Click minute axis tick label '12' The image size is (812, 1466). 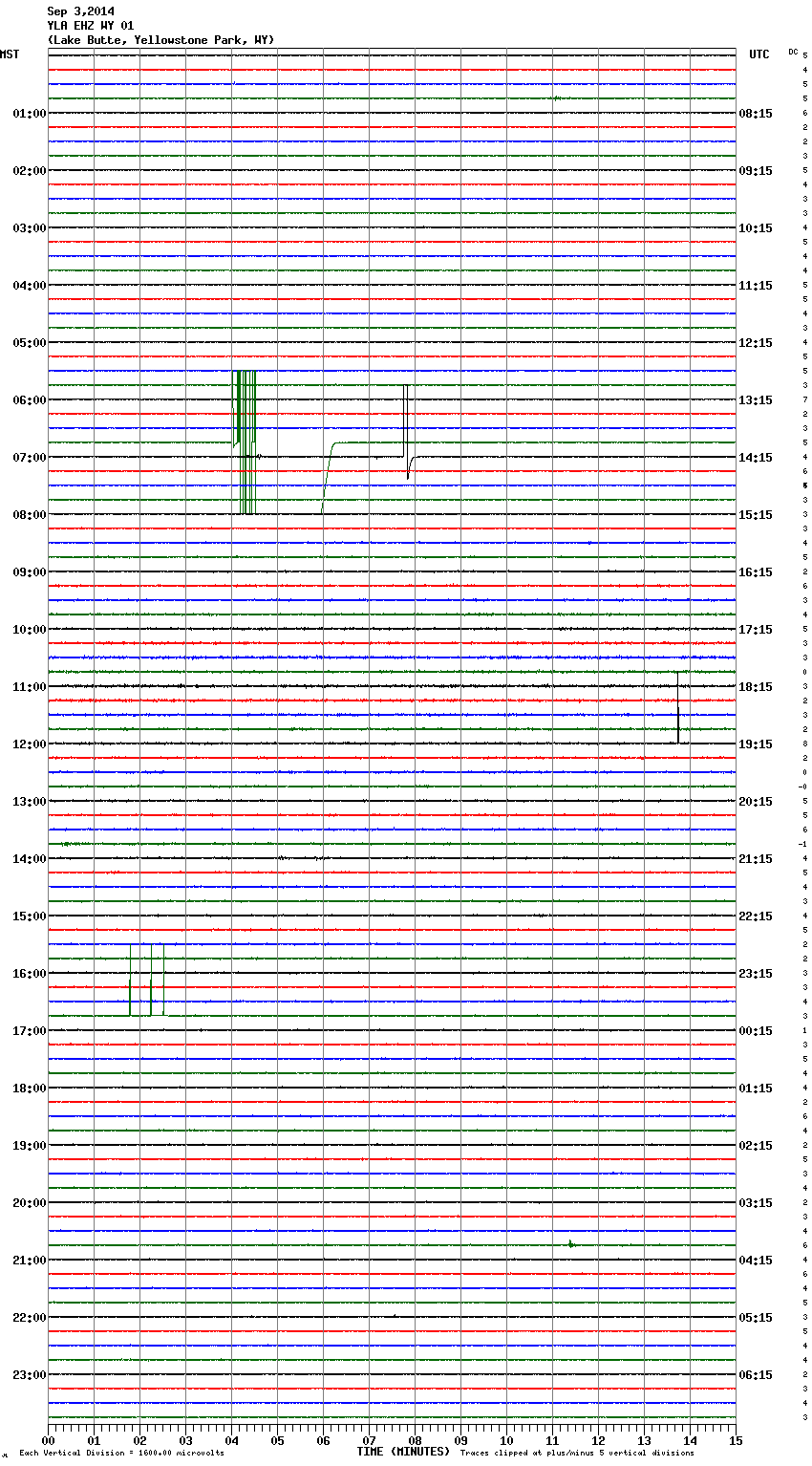tap(598, 1440)
